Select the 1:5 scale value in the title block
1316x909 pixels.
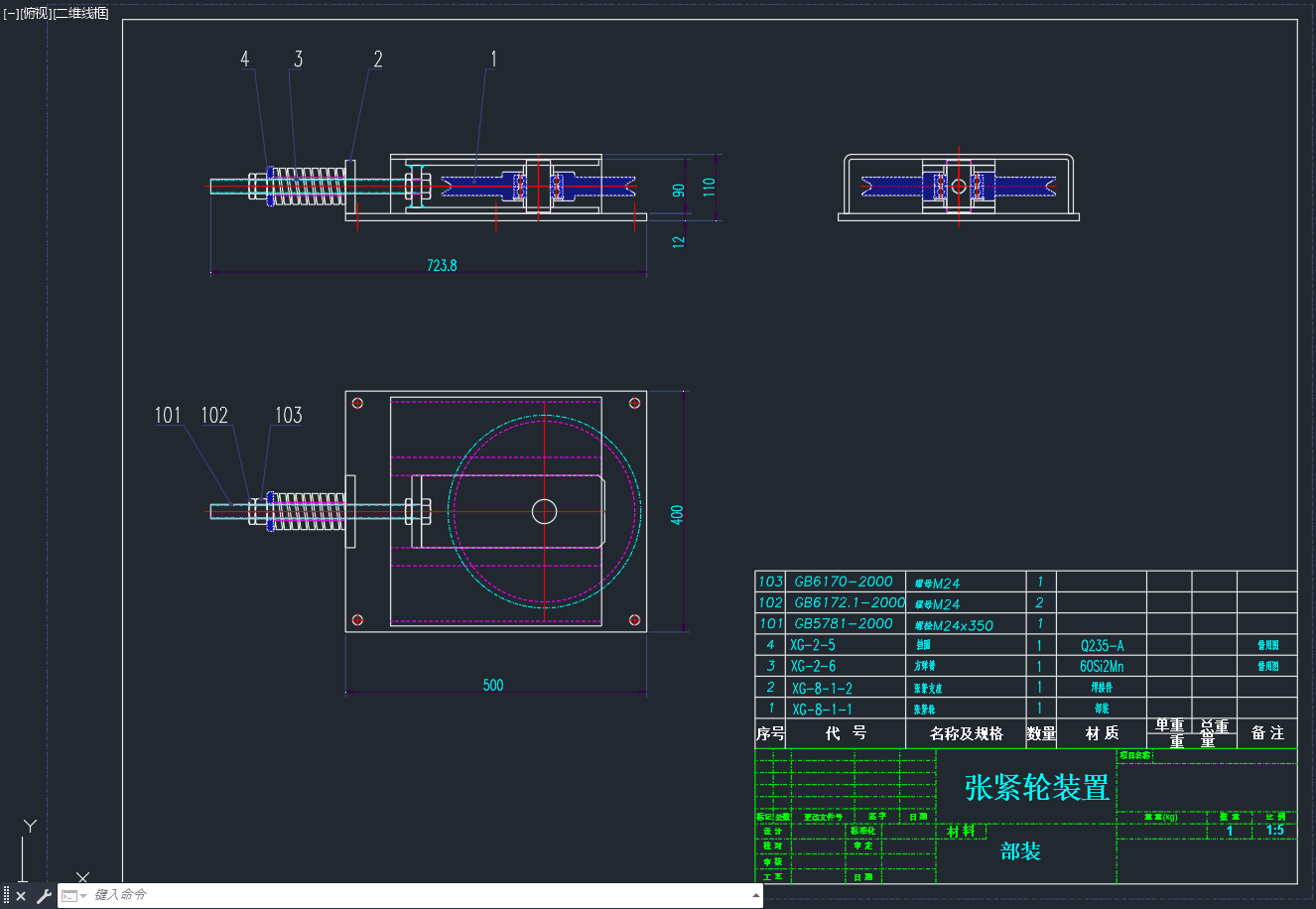click(x=1275, y=831)
